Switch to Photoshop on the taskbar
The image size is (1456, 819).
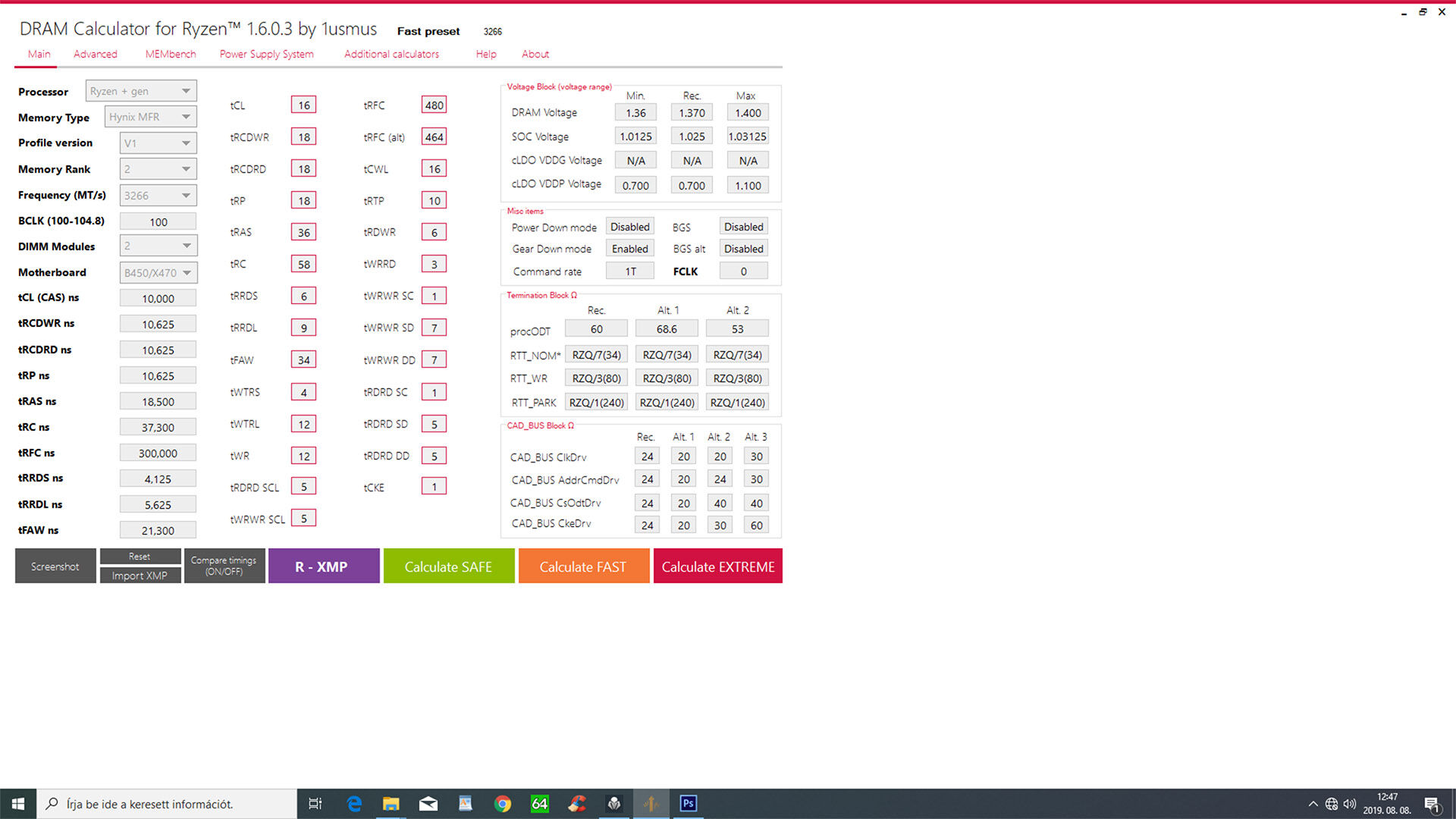pos(688,804)
